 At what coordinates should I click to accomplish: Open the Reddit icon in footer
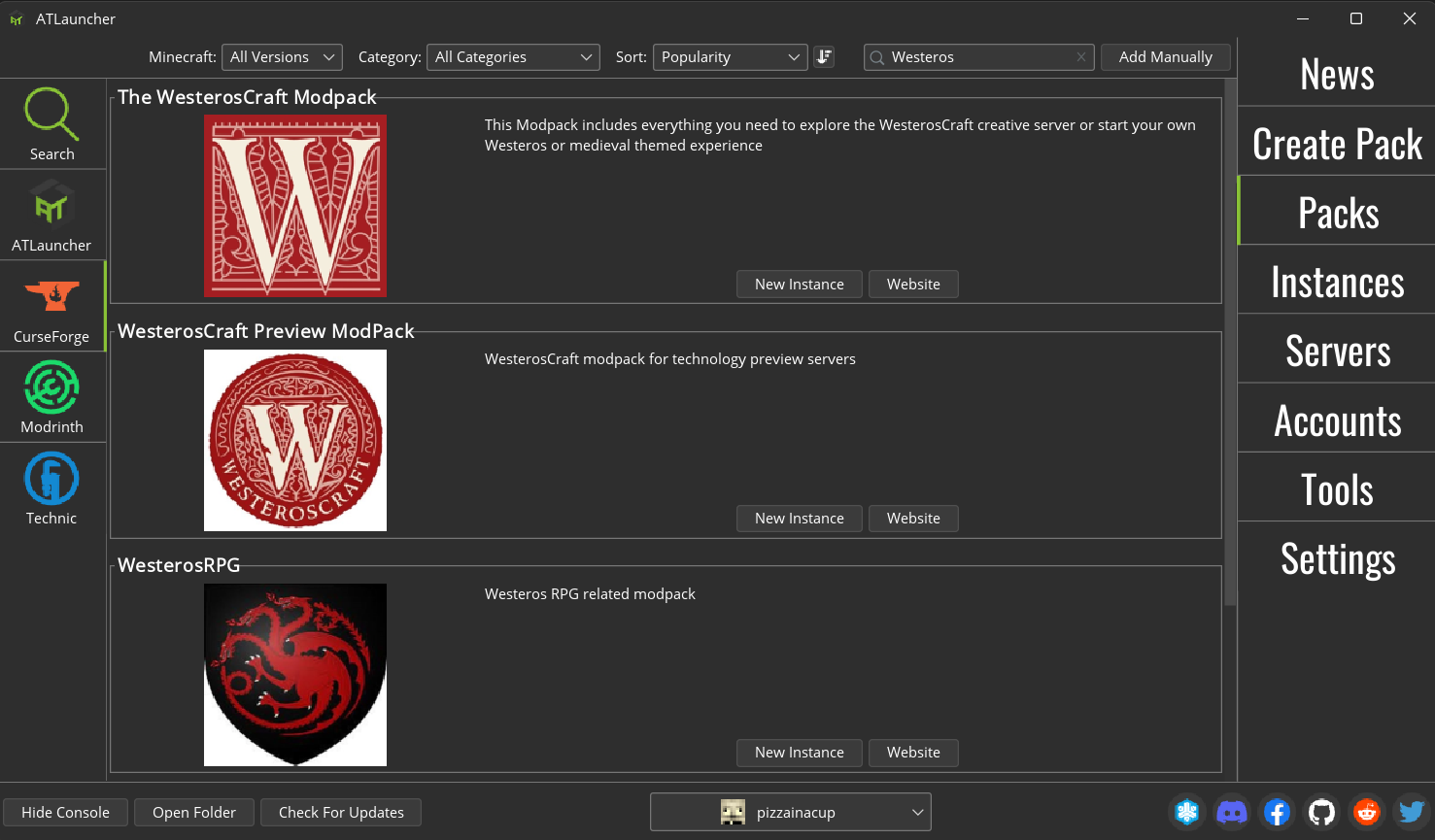tap(1366, 812)
